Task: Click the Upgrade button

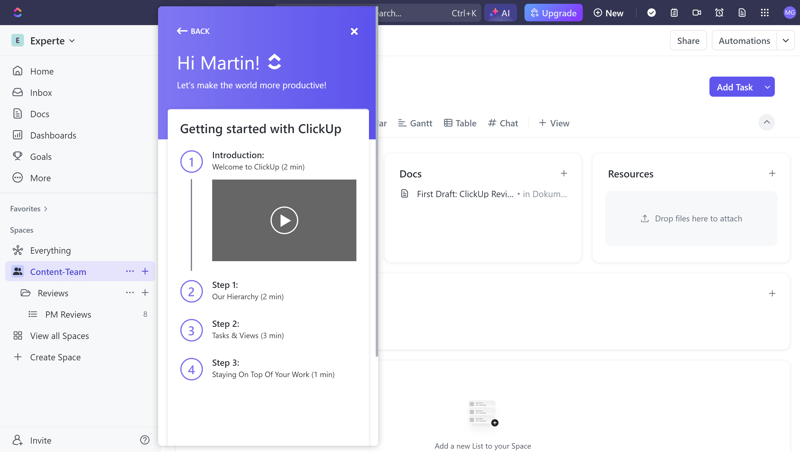Action: pos(554,13)
